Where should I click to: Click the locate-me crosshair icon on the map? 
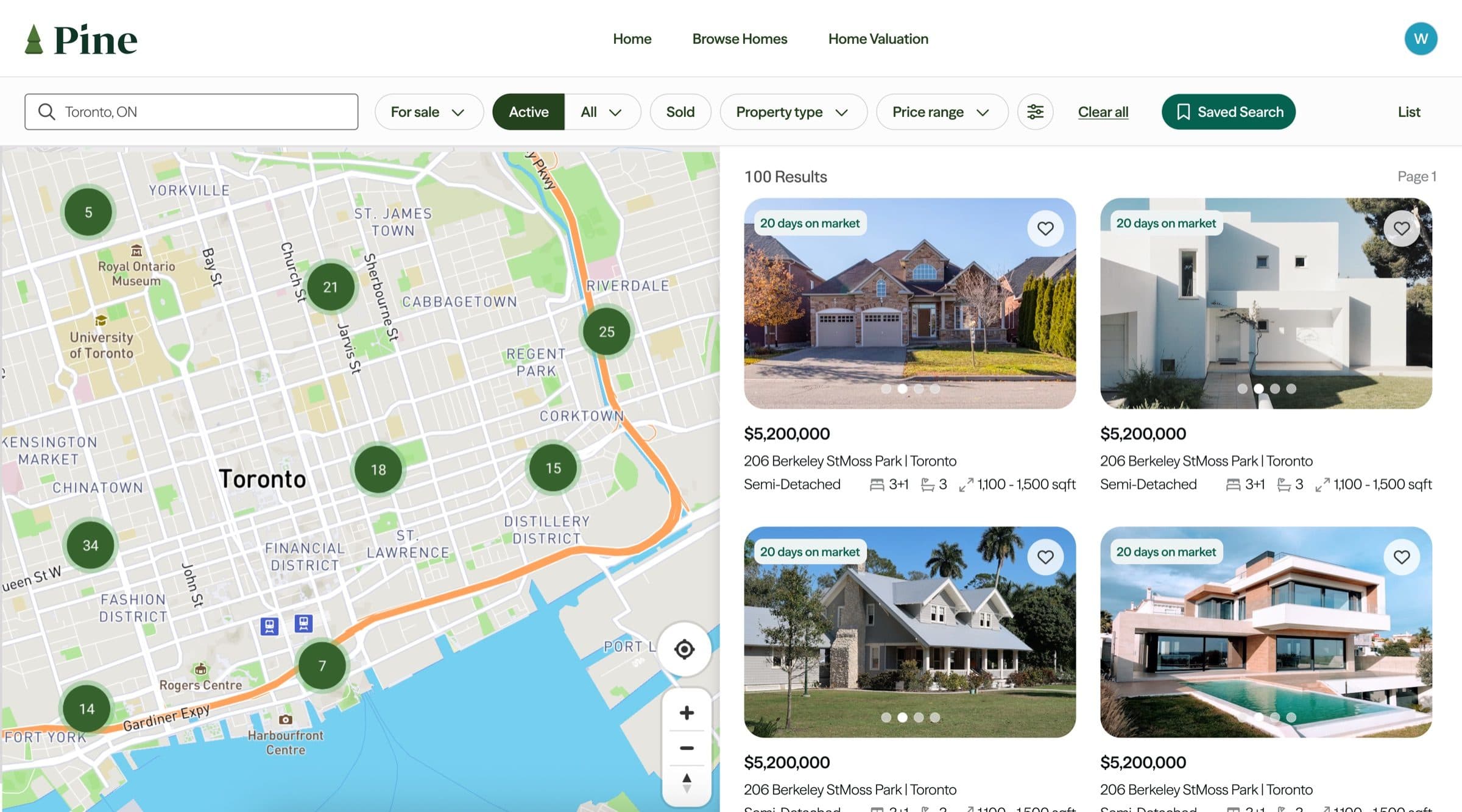pos(684,649)
